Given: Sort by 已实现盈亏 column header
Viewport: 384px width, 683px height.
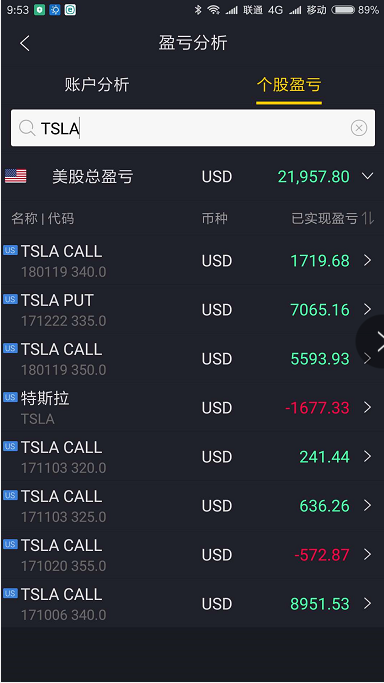Looking at the screenshot, I should [x=324, y=219].
